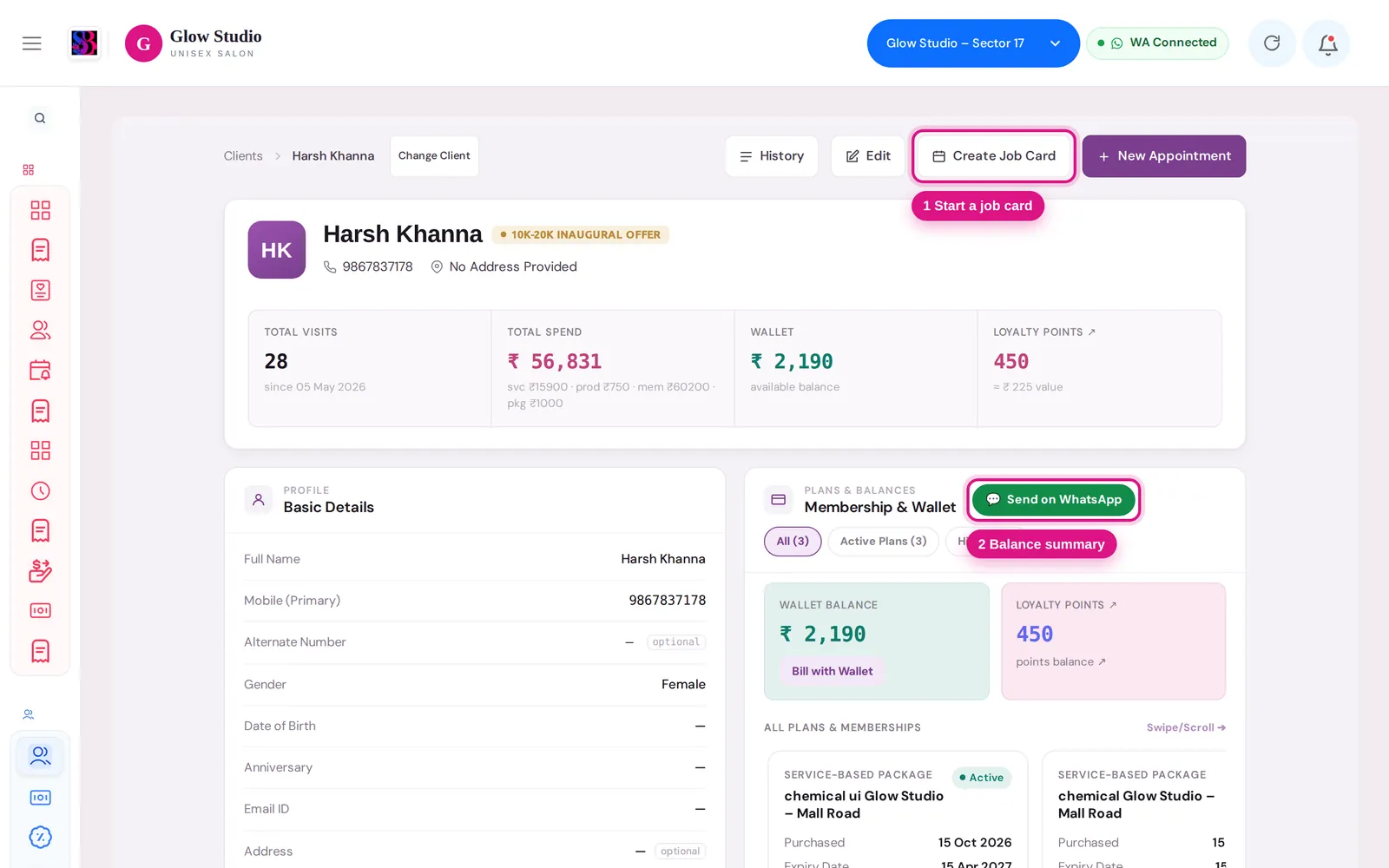This screenshot has height=868, width=1389.
Task: Open the hamburger navigation menu
Action: pos(32,43)
